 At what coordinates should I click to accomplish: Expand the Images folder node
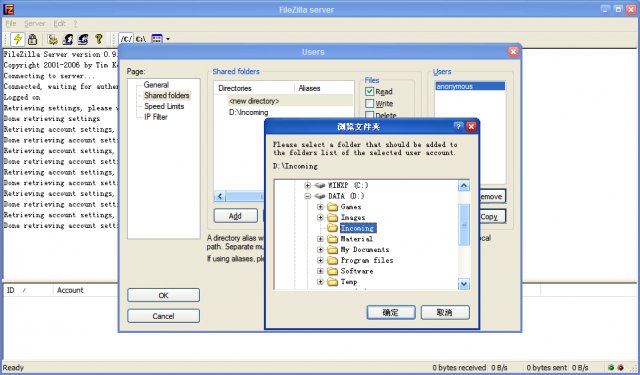point(320,217)
